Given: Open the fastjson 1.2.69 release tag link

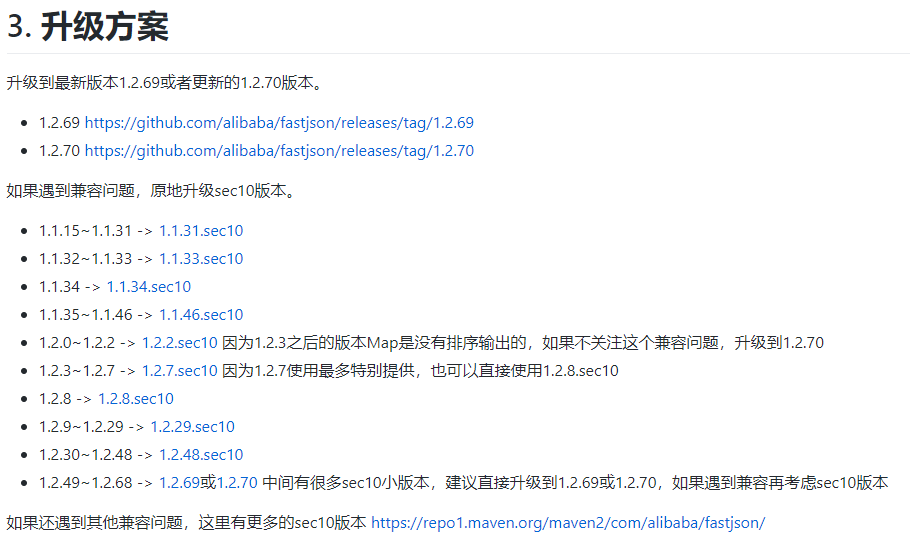Looking at the screenshot, I should coord(279,123).
